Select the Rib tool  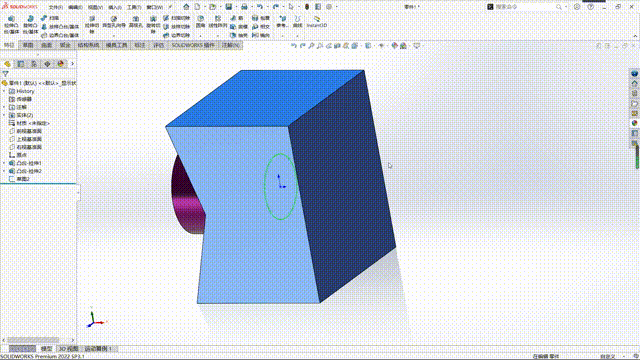237,18
